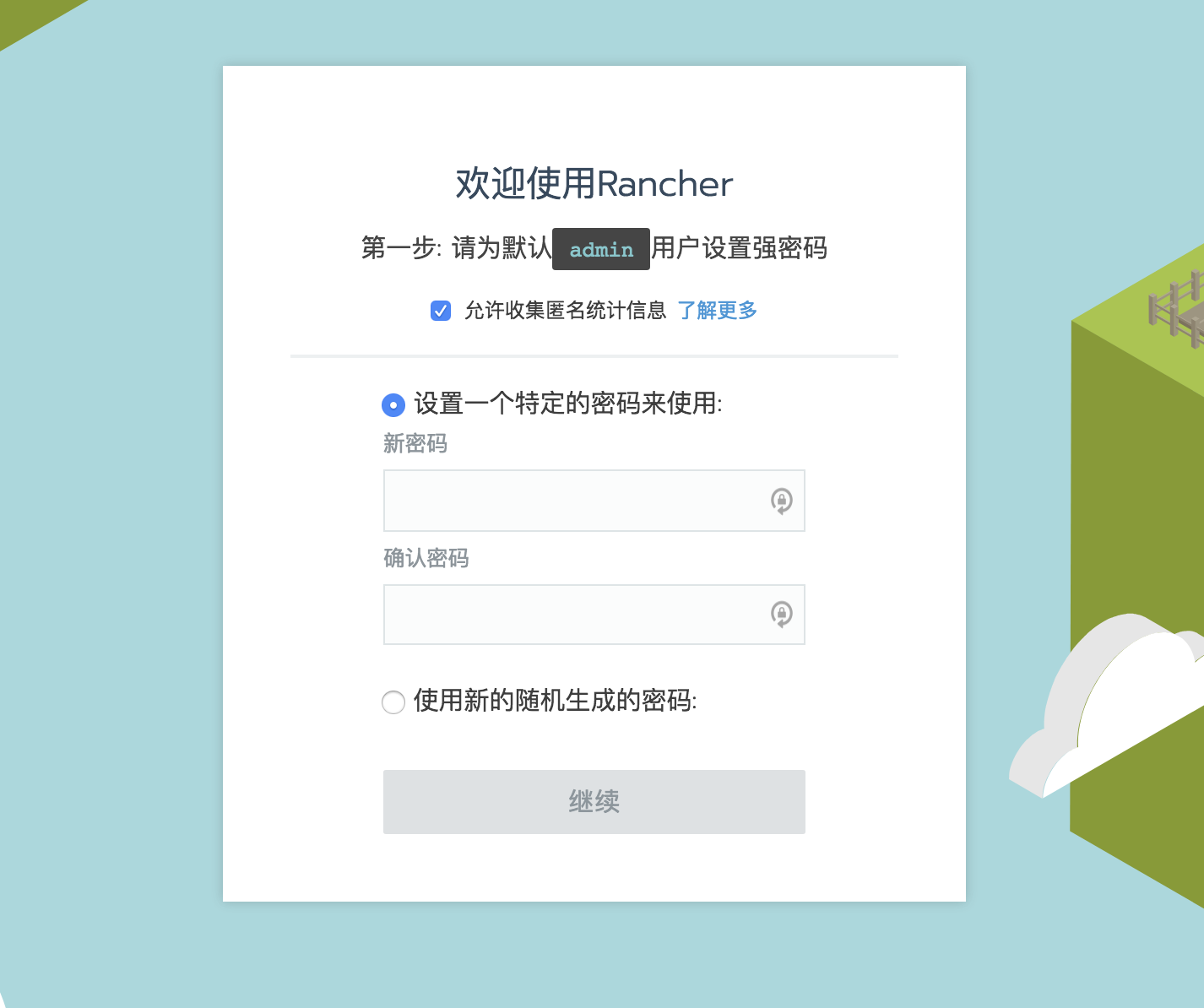Click the wooden fence illustration

tap(1178, 308)
